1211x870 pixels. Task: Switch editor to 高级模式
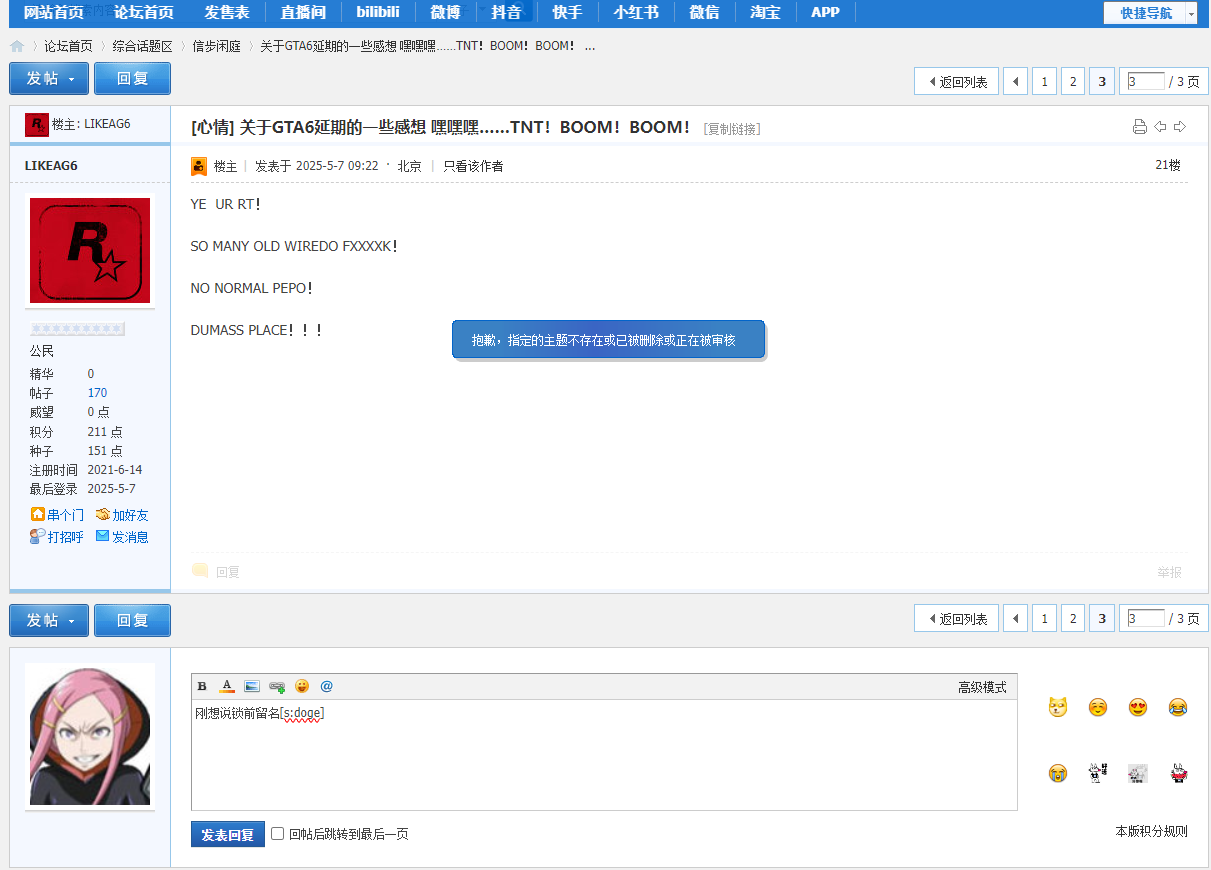982,687
